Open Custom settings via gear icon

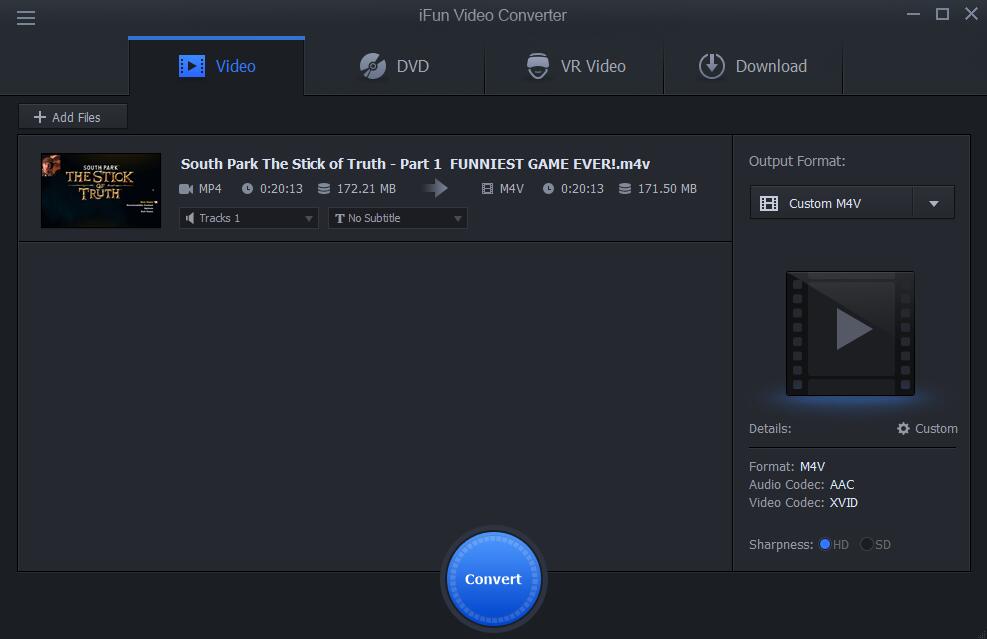(x=927, y=429)
